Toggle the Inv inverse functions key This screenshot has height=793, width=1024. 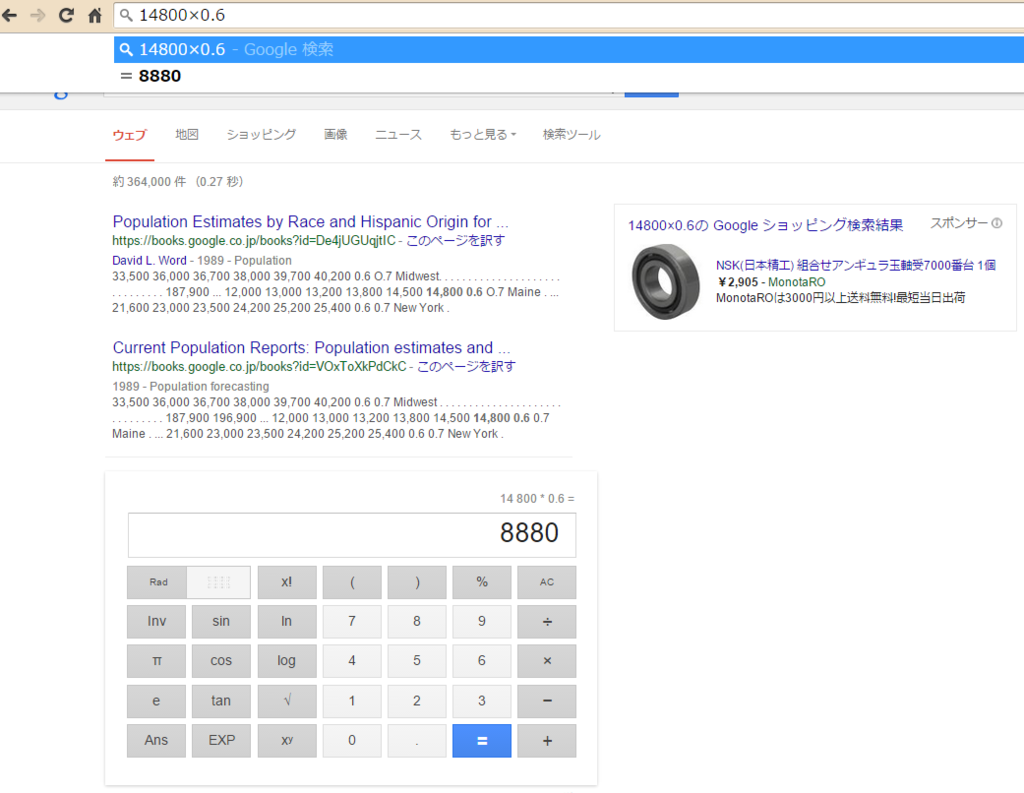[x=157, y=621]
